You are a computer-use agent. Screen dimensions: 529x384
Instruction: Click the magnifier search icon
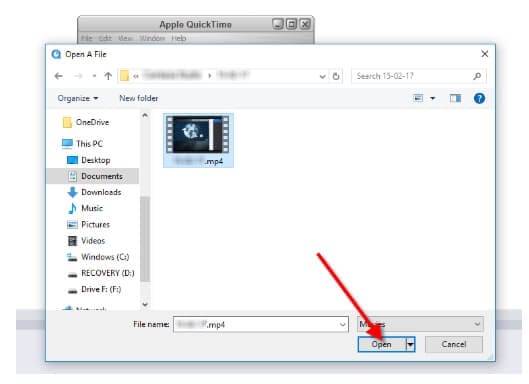click(477, 76)
